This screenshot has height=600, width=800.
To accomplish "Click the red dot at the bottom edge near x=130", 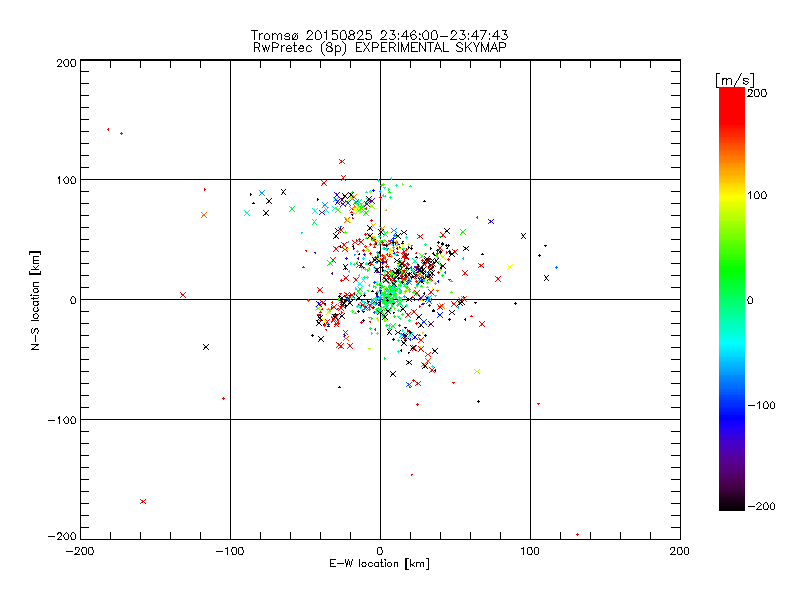I will coord(578,535).
